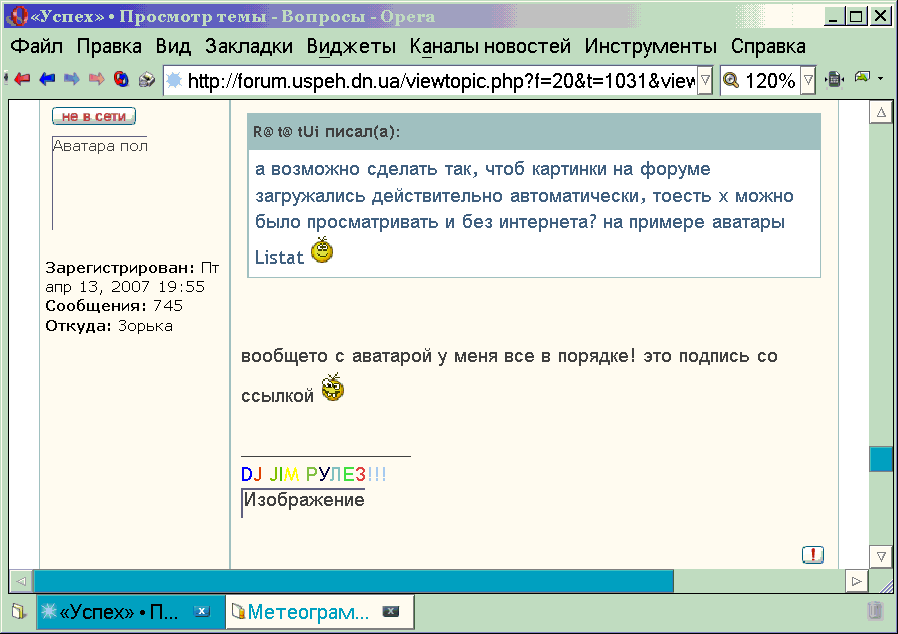Image resolution: width=898 pixels, height=634 pixels.
Task: Open the Инструменты menu
Action: coord(650,46)
